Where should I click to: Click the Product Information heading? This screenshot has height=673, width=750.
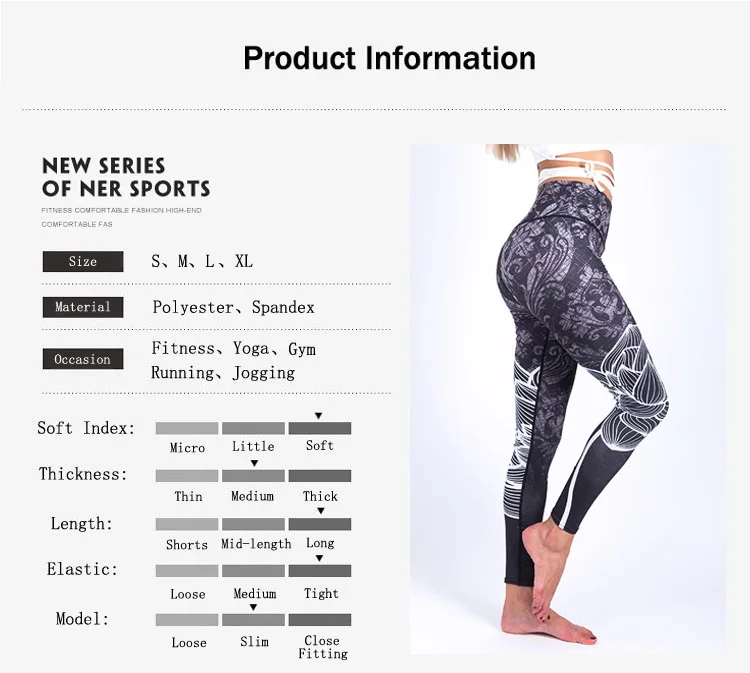(389, 58)
